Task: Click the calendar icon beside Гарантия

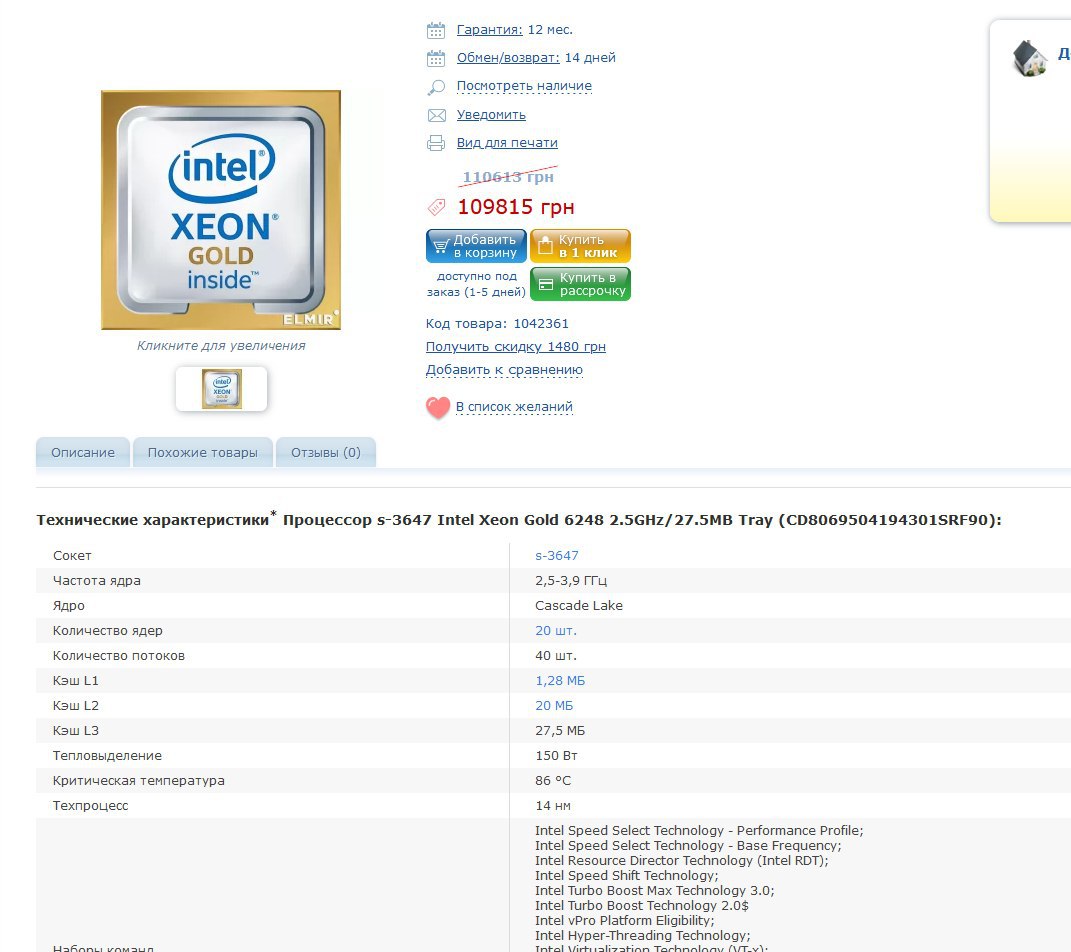Action: 436,30
